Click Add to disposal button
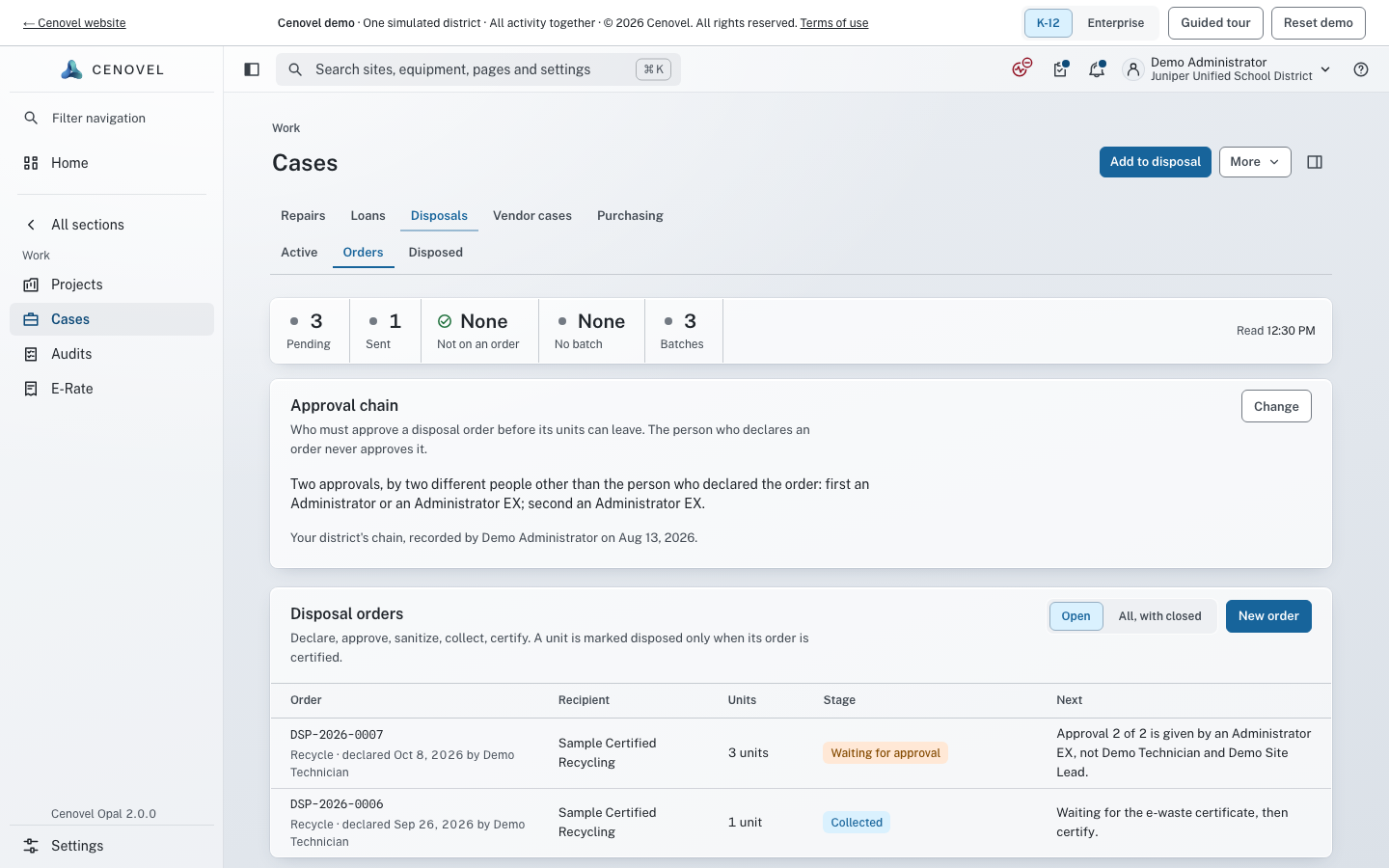This screenshot has height=868, width=1389. (1156, 162)
